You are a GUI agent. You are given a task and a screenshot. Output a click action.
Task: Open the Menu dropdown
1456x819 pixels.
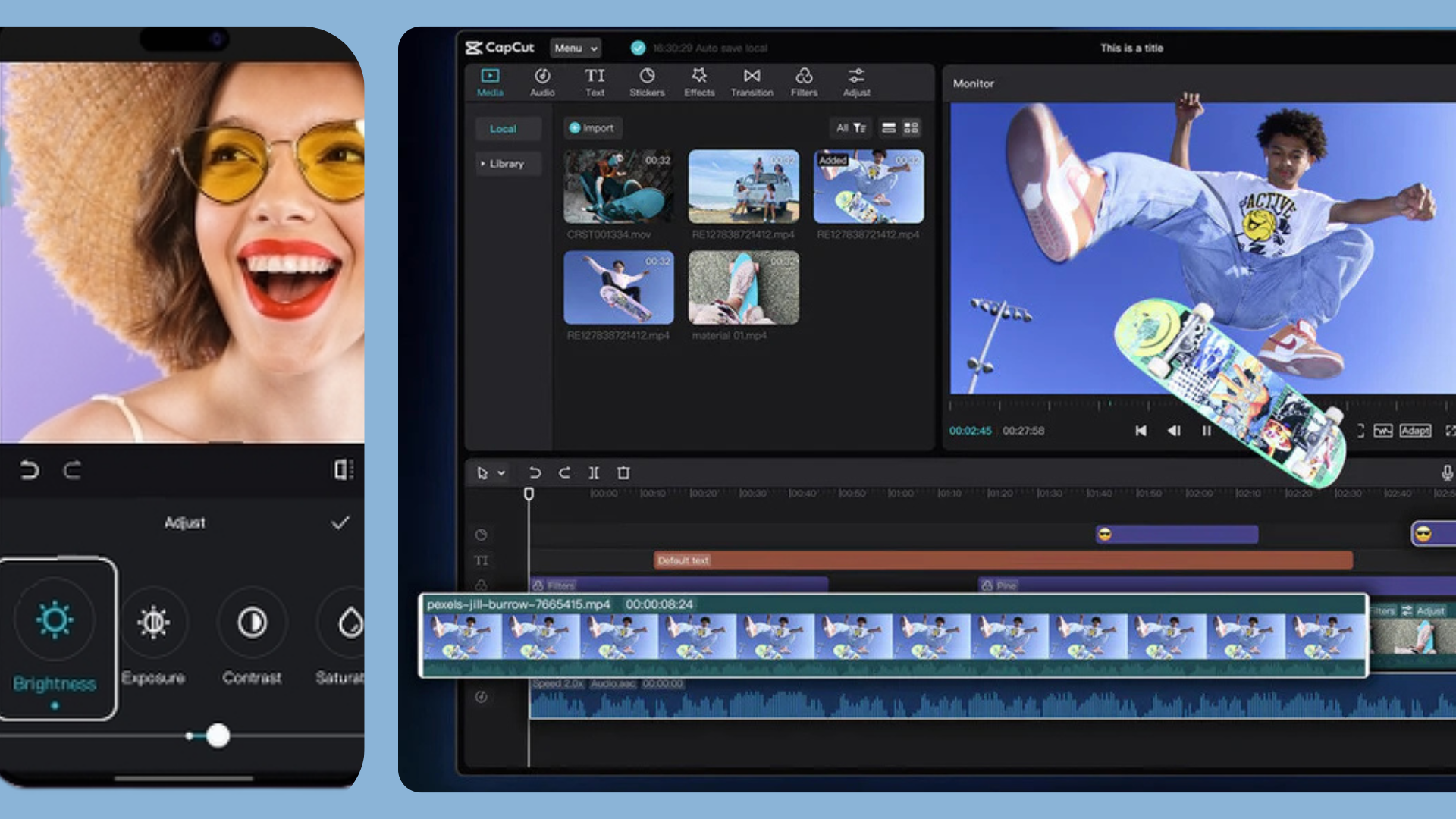click(574, 48)
